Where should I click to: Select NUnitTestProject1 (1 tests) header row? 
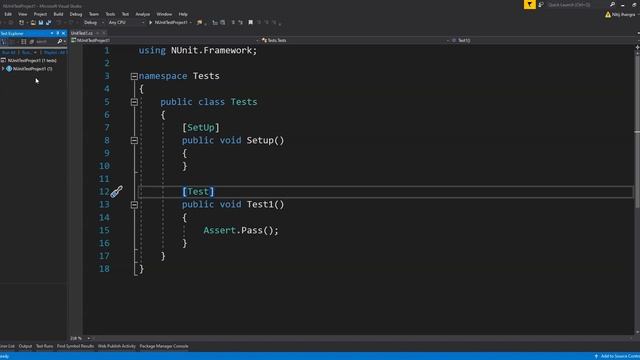tap(33, 60)
